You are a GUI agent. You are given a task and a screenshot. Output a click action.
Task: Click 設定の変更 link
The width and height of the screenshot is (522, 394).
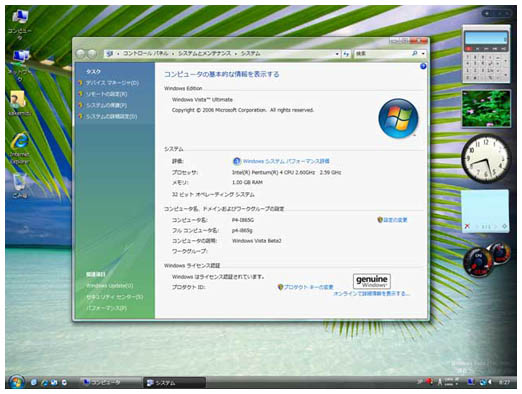click(395, 220)
